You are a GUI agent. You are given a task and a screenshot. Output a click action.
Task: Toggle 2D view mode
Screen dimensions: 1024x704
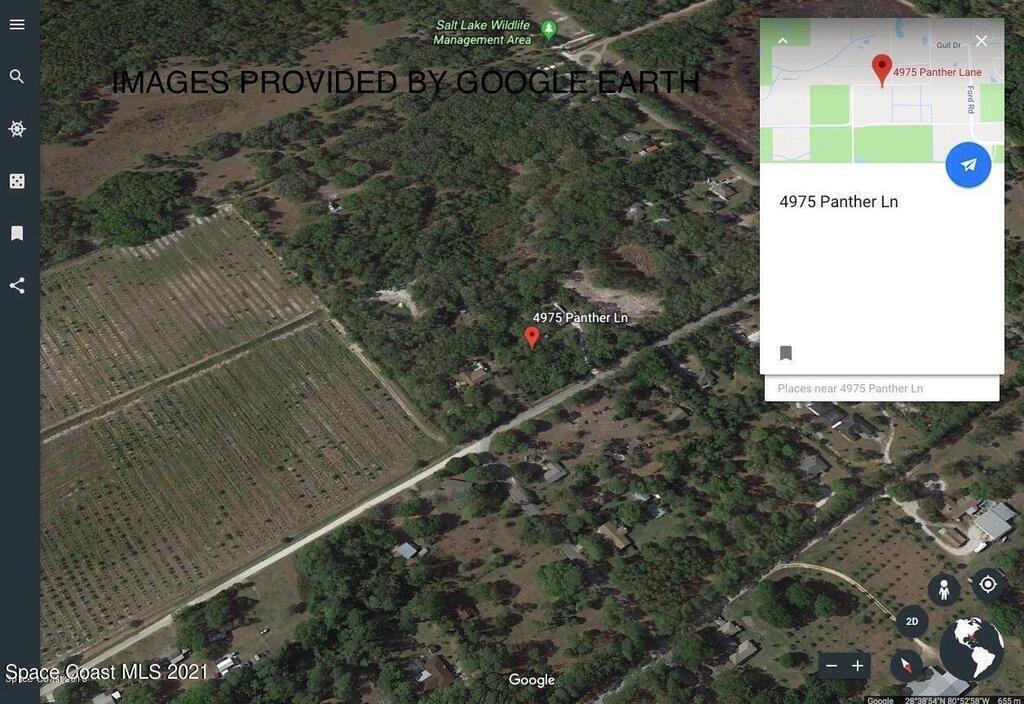coord(912,621)
